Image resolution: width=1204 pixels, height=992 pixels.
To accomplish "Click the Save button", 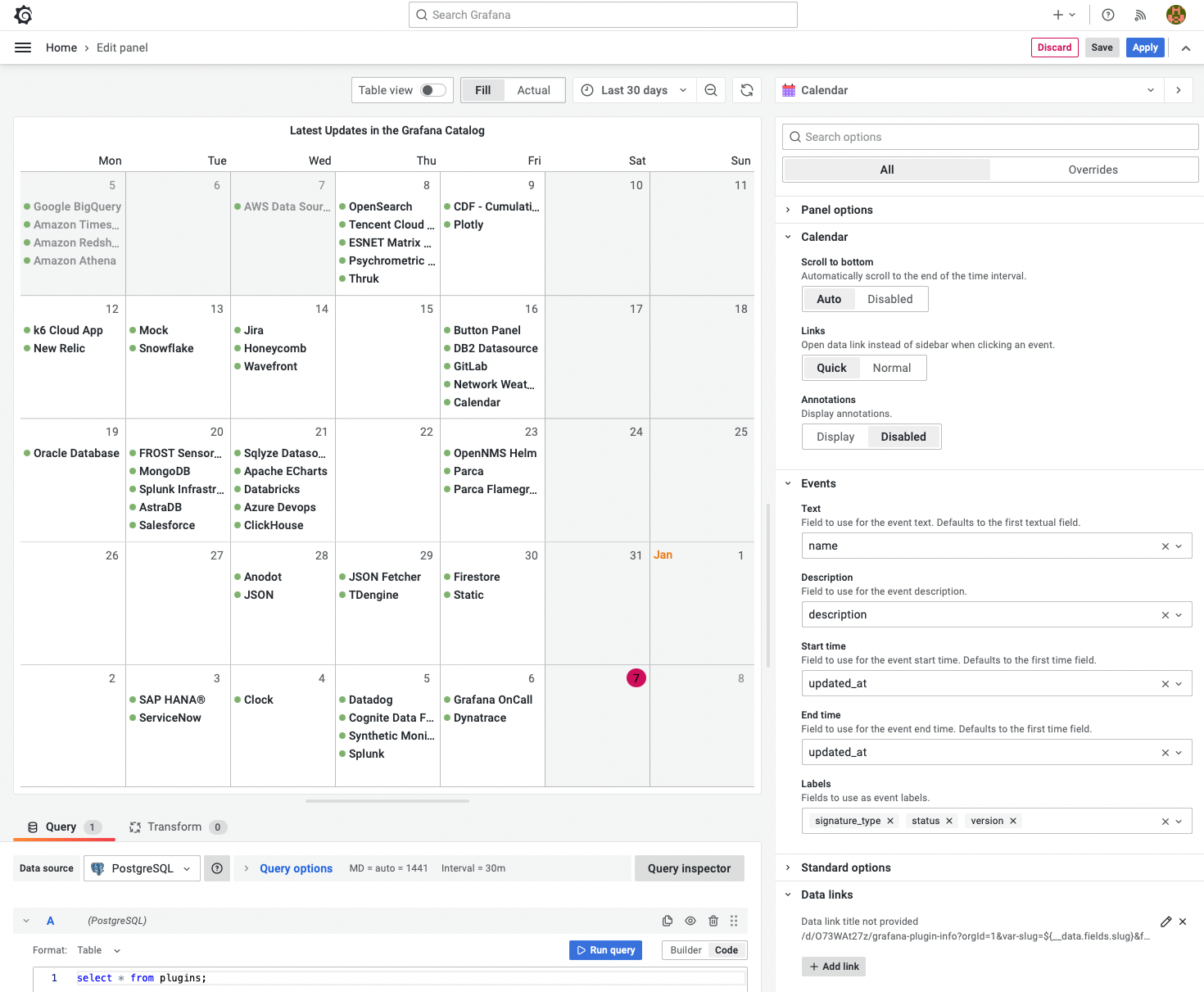I will [x=1102, y=48].
